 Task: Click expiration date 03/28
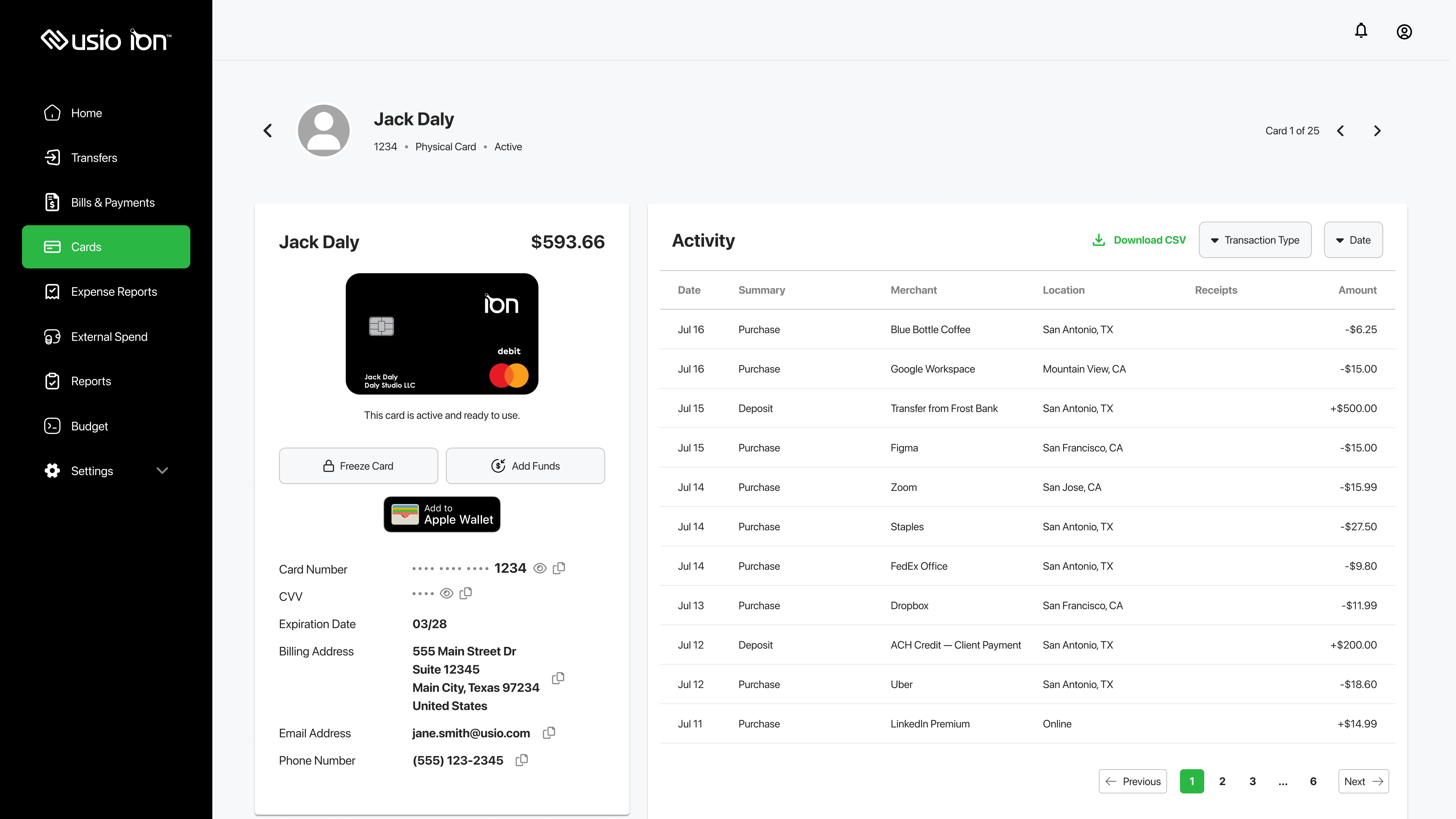point(429,624)
